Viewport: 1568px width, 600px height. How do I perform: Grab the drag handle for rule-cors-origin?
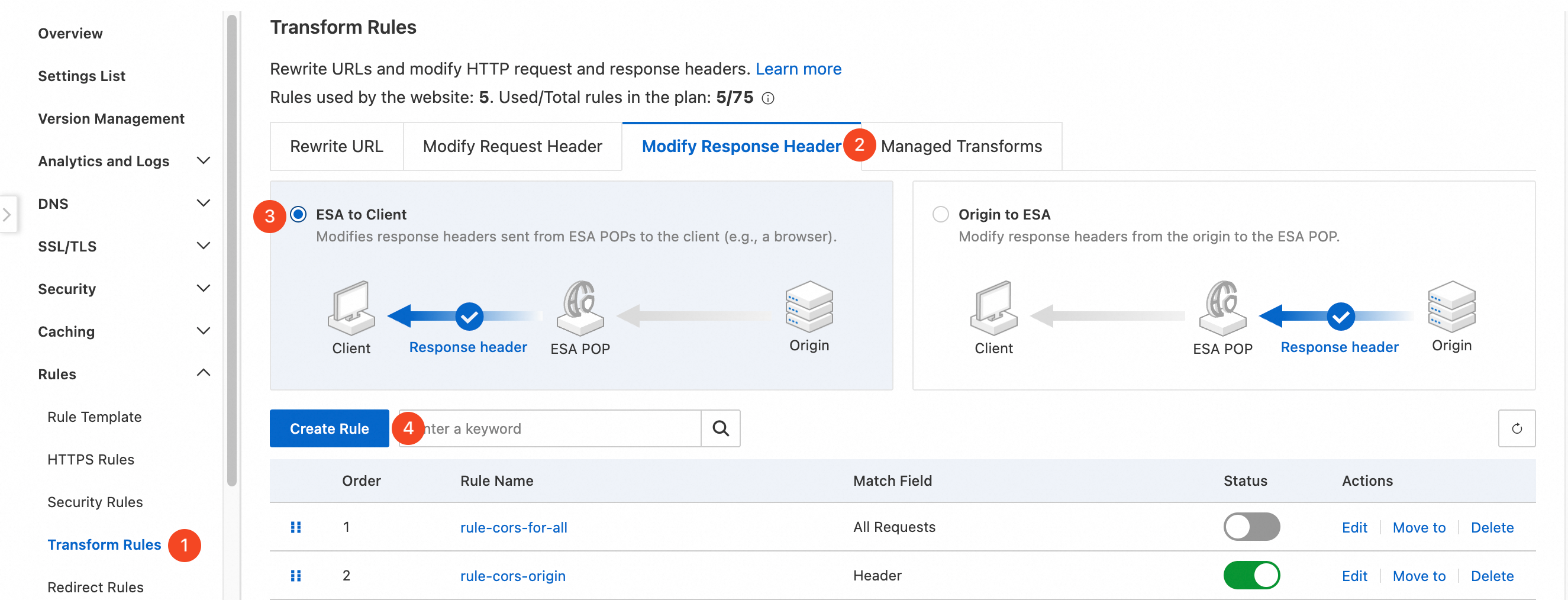coord(296,576)
